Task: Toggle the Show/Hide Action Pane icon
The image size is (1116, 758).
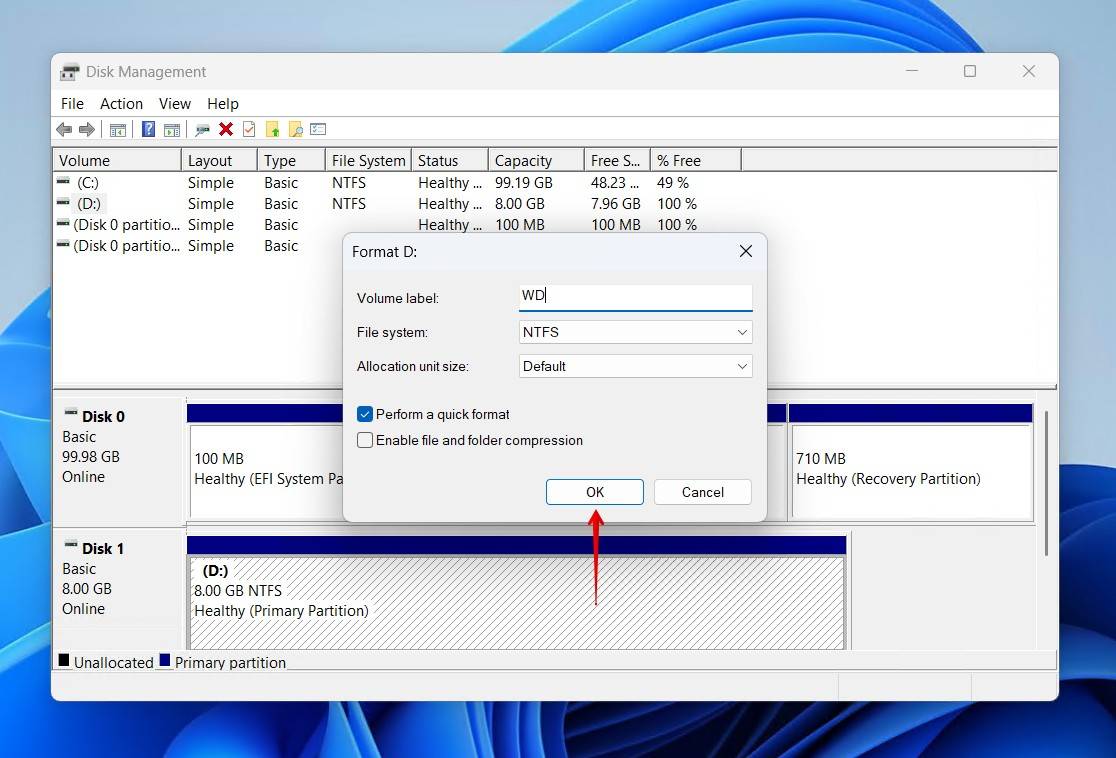Action: click(x=172, y=129)
